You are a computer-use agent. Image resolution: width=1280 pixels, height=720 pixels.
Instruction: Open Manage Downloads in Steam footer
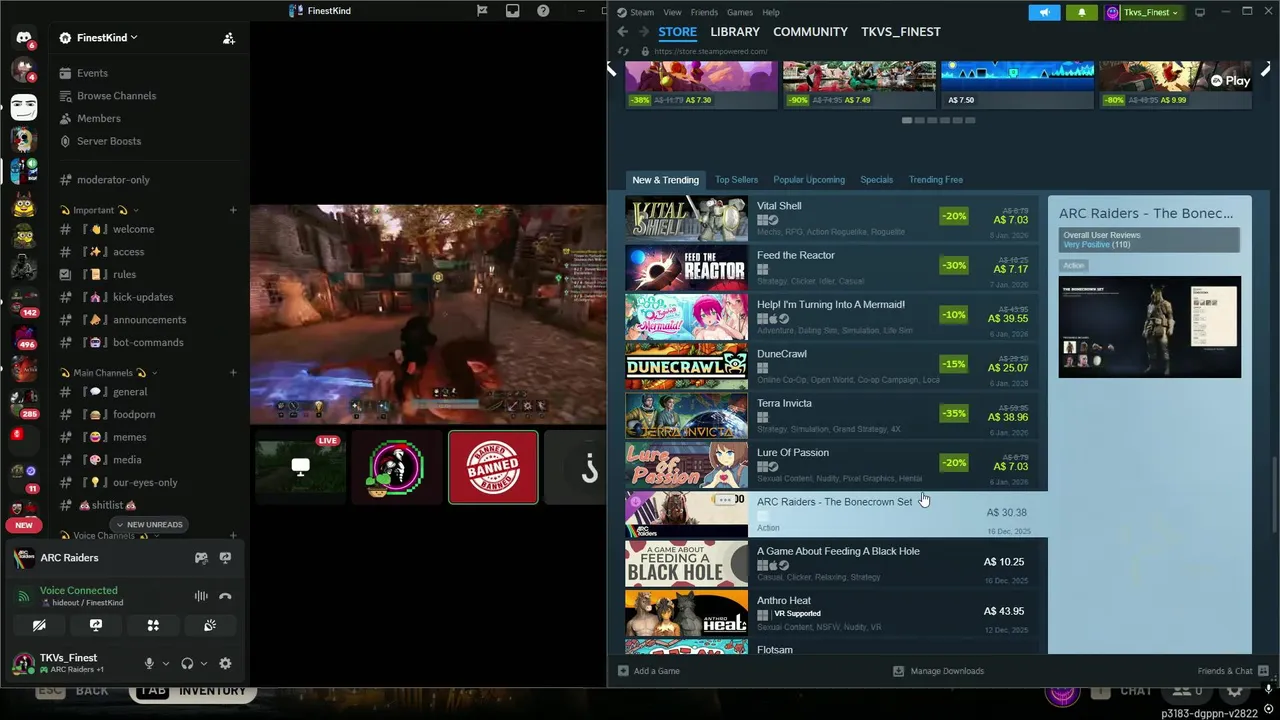click(938, 671)
